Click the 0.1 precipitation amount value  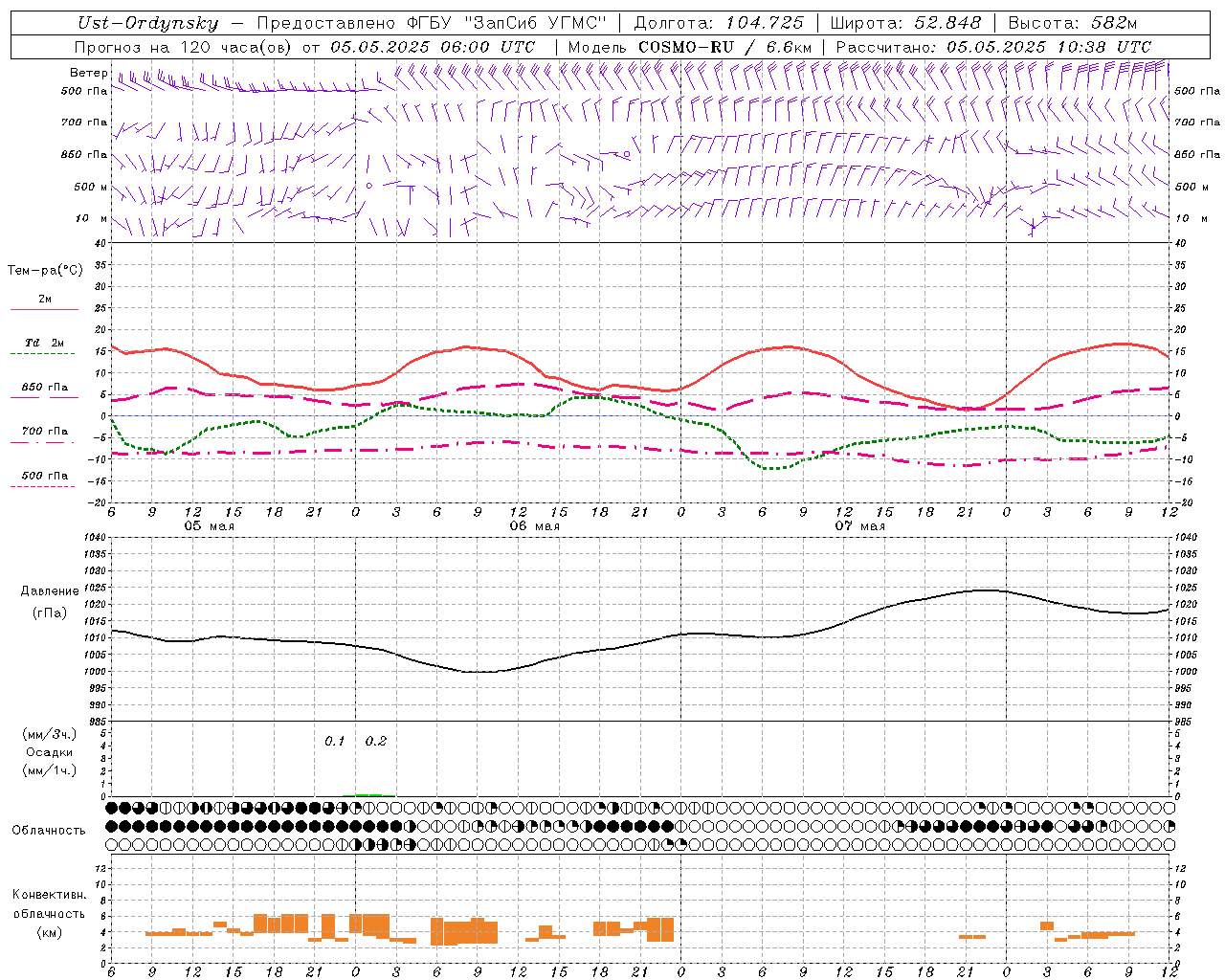pos(334,741)
